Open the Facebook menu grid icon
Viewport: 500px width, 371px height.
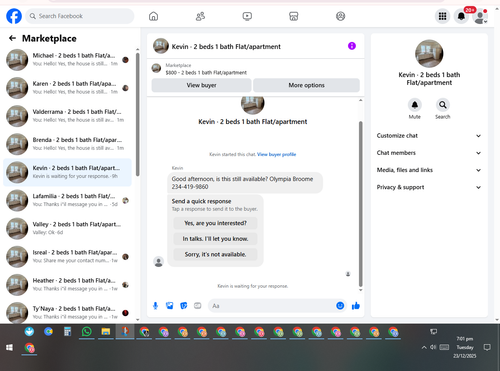442,16
